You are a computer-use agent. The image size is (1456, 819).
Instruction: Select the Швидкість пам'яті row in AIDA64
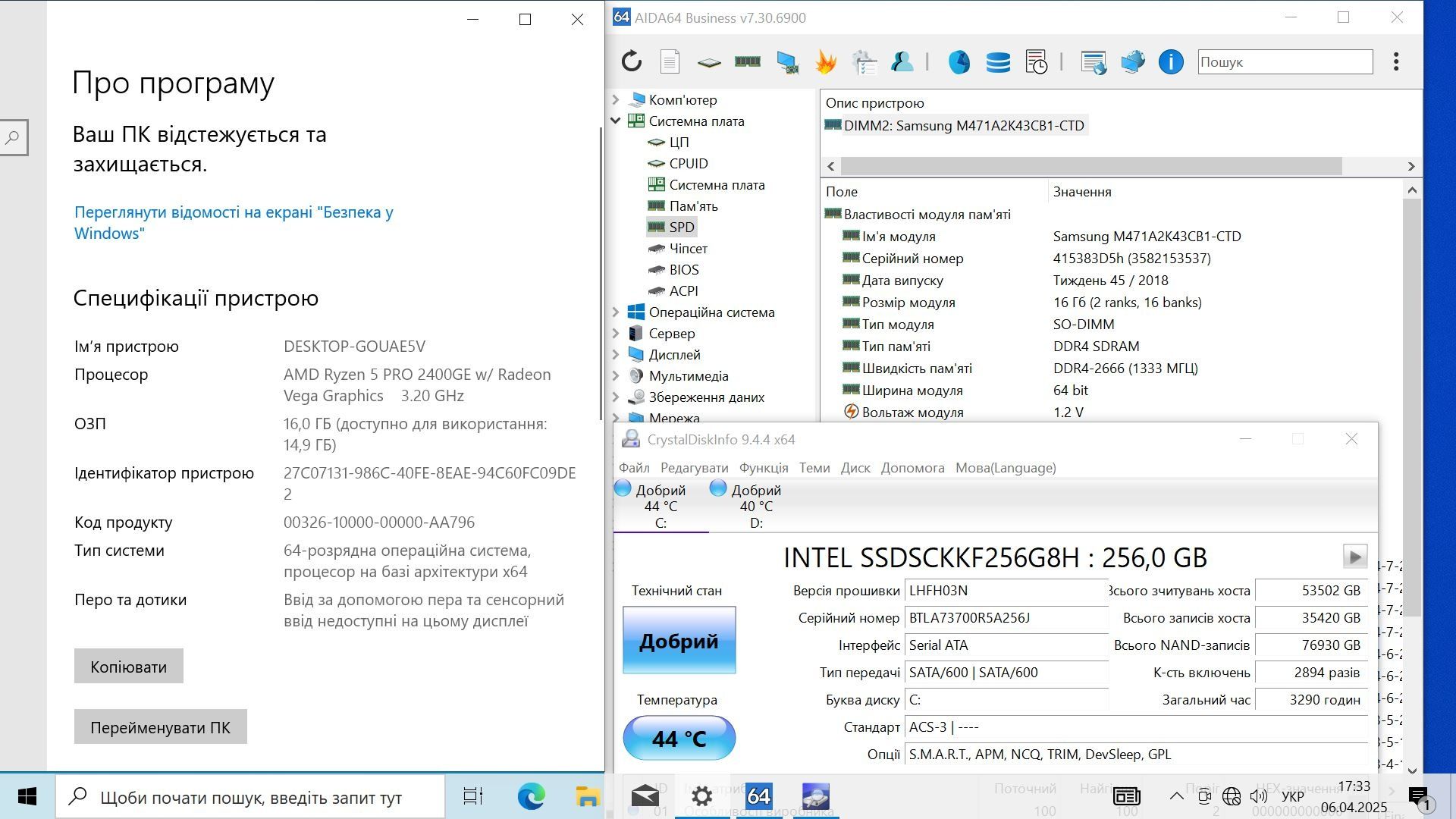(1112, 369)
